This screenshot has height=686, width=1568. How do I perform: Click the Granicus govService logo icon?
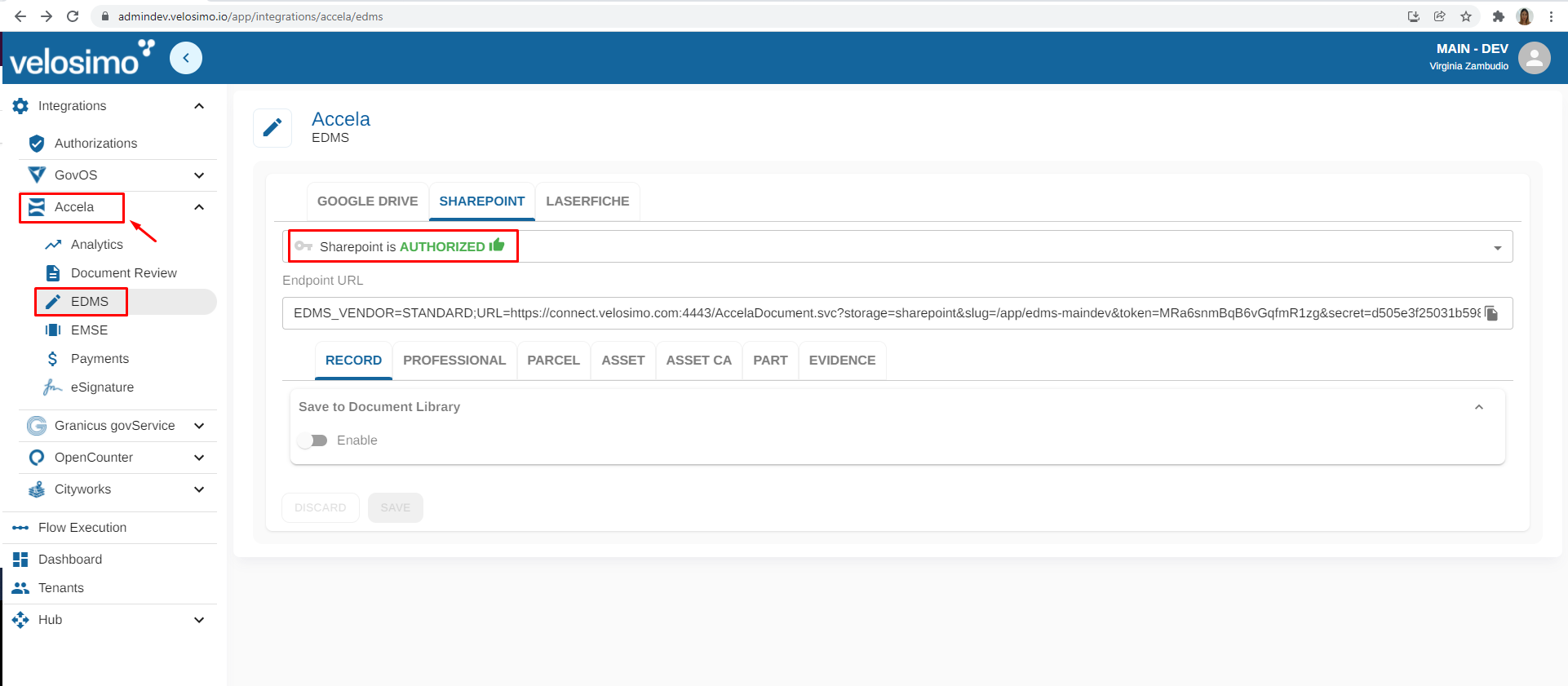click(x=37, y=426)
